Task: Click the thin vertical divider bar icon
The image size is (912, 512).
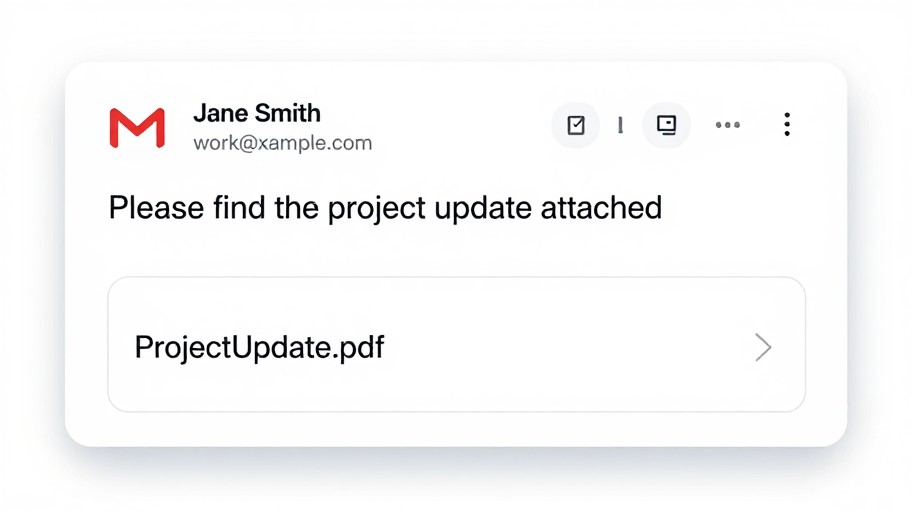Action: pos(621,125)
